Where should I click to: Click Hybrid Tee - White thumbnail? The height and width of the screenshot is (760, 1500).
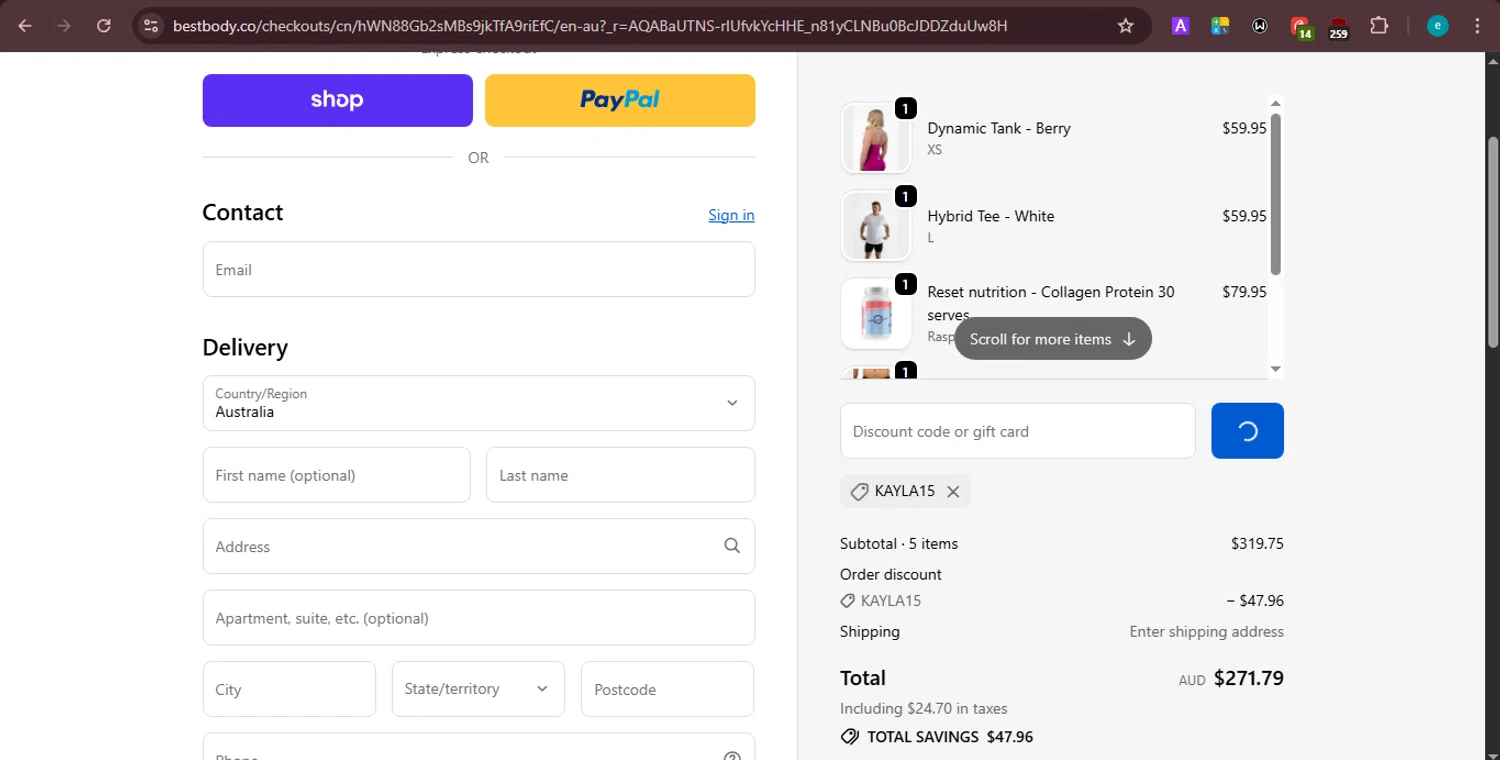(x=876, y=226)
